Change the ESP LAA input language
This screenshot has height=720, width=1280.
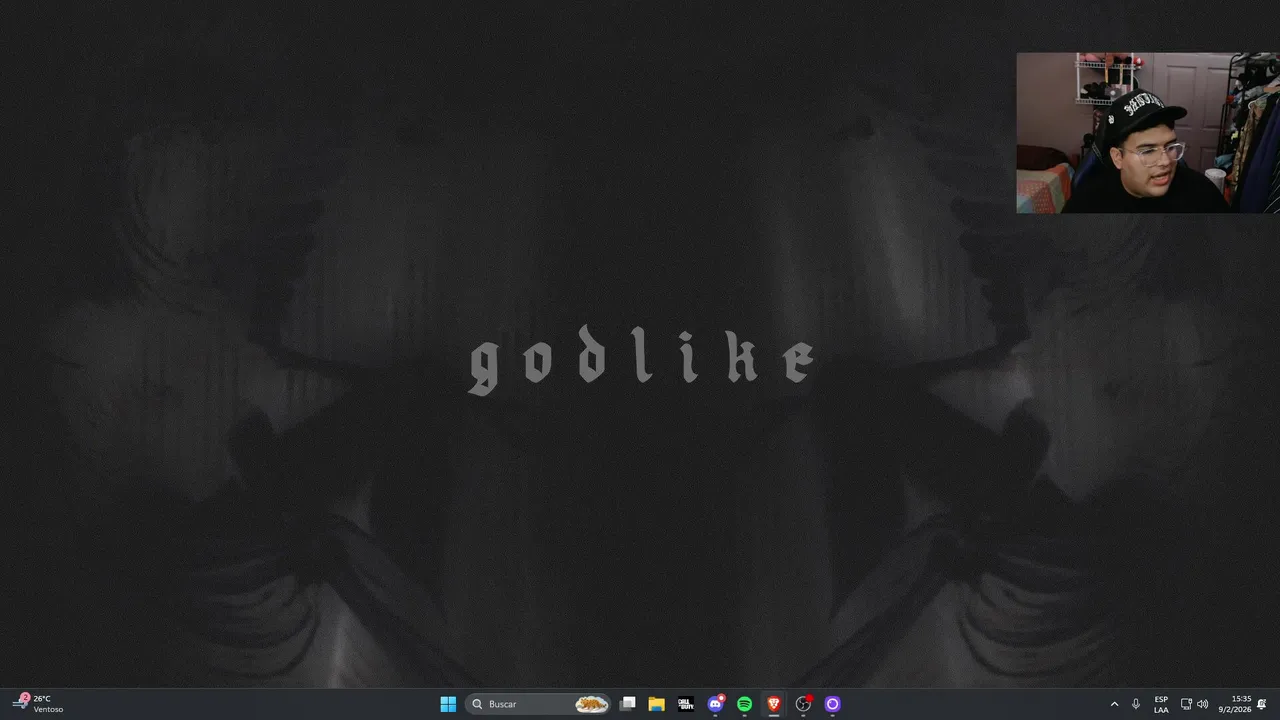1161,704
